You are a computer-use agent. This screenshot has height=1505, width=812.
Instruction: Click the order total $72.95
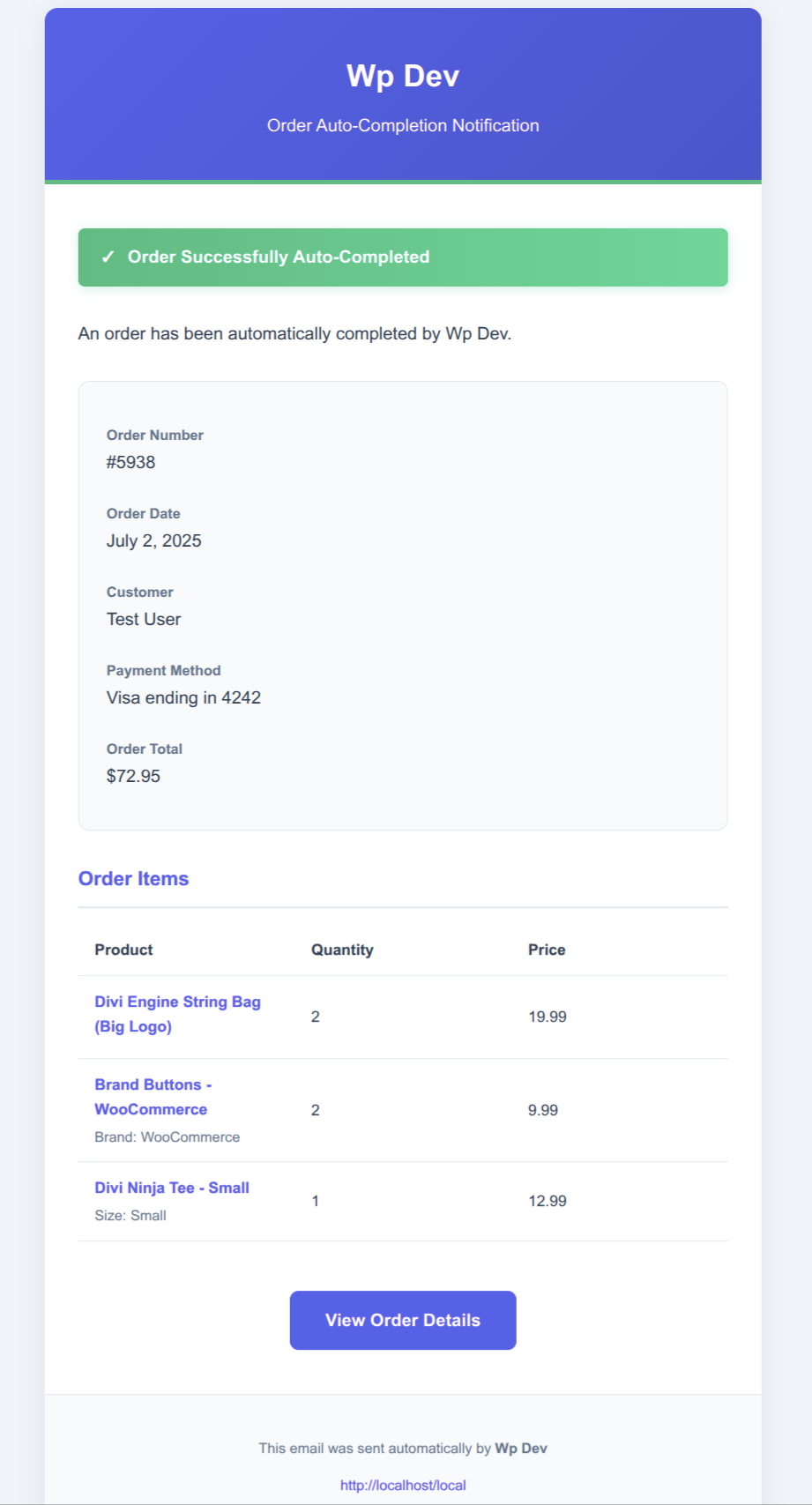point(134,776)
